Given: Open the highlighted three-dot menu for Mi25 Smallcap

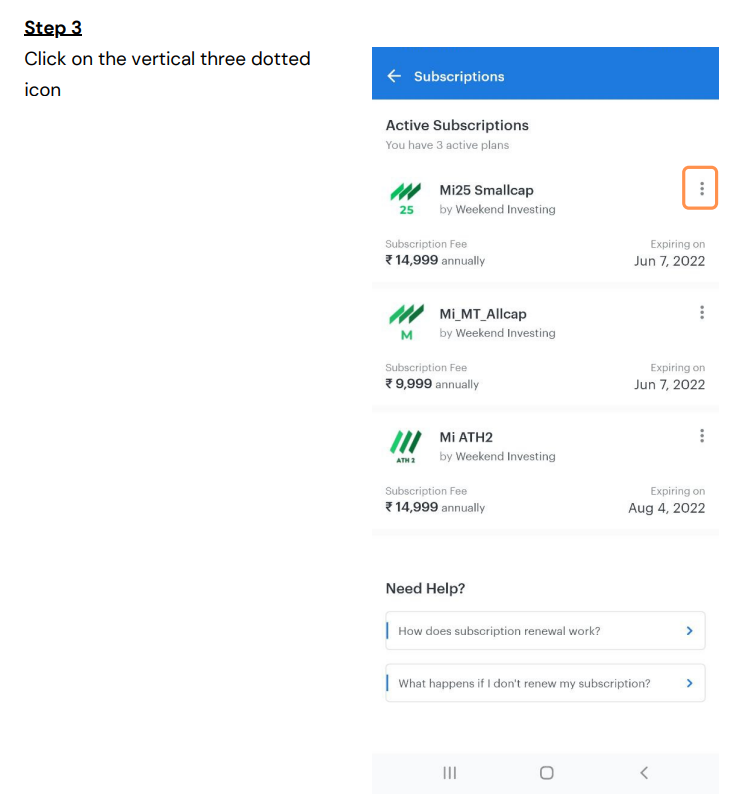Looking at the screenshot, I should [x=700, y=188].
